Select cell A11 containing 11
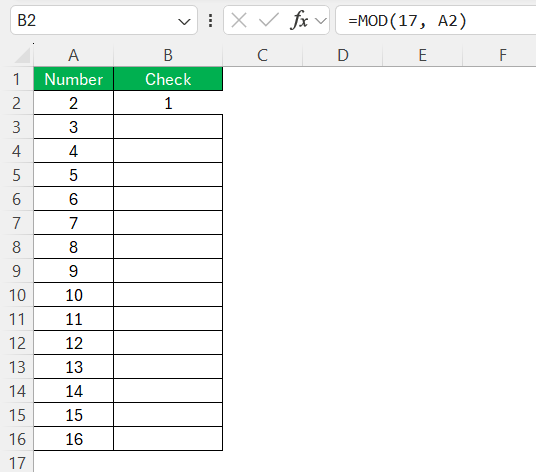The height and width of the screenshot is (472, 536). click(73, 319)
